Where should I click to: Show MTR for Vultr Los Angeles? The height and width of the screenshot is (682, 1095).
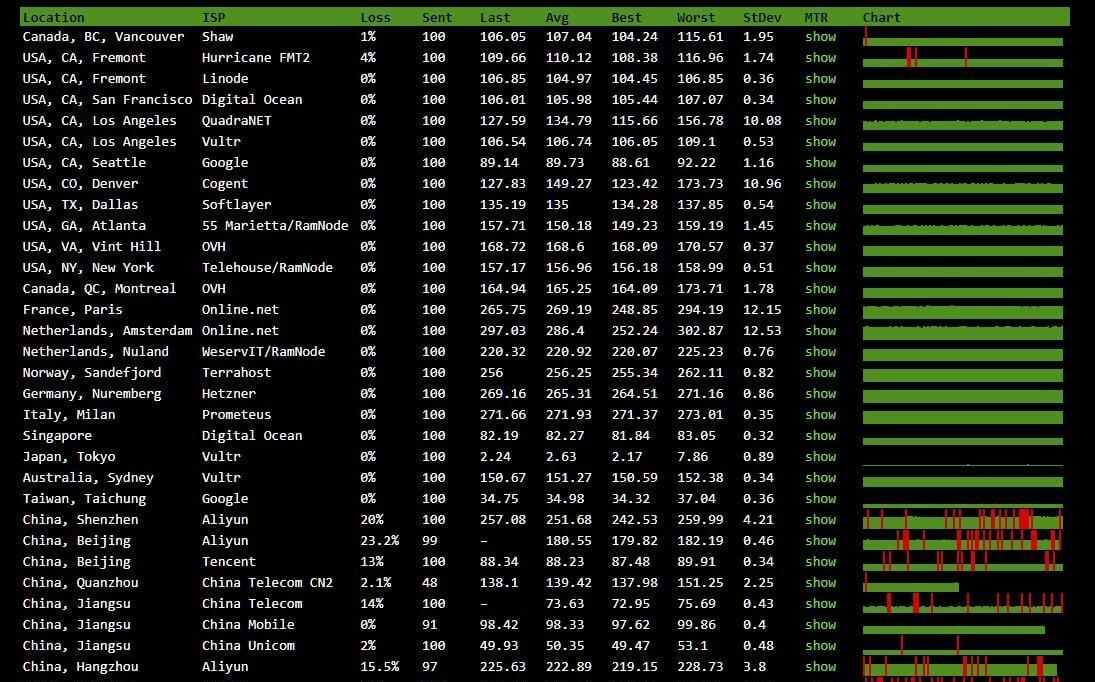click(821, 141)
